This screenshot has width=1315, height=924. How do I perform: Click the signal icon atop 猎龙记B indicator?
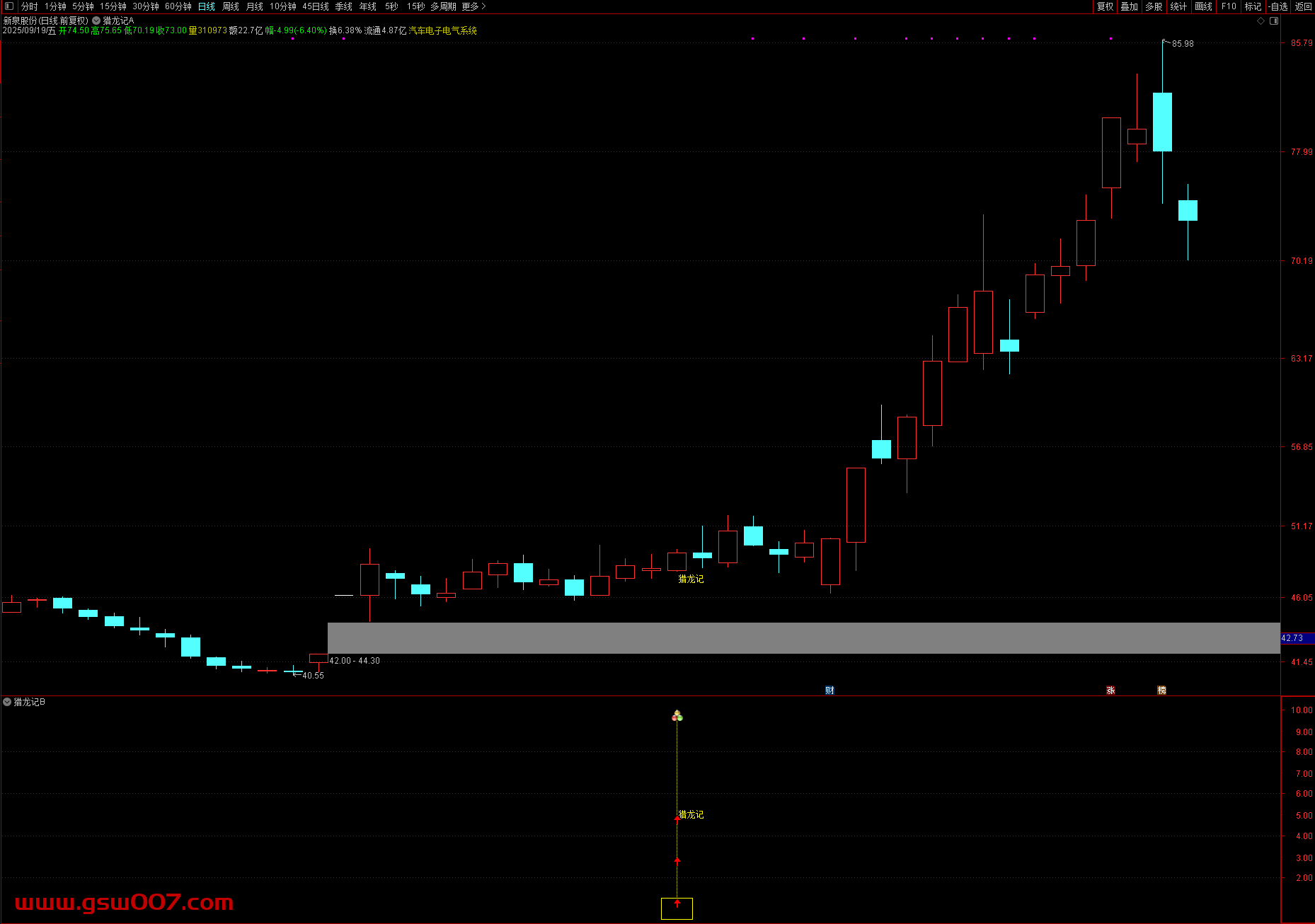click(x=677, y=716)
